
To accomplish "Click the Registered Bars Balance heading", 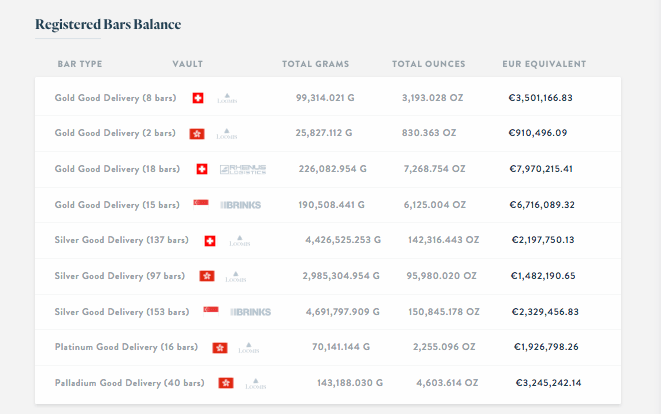I will 108,24.
